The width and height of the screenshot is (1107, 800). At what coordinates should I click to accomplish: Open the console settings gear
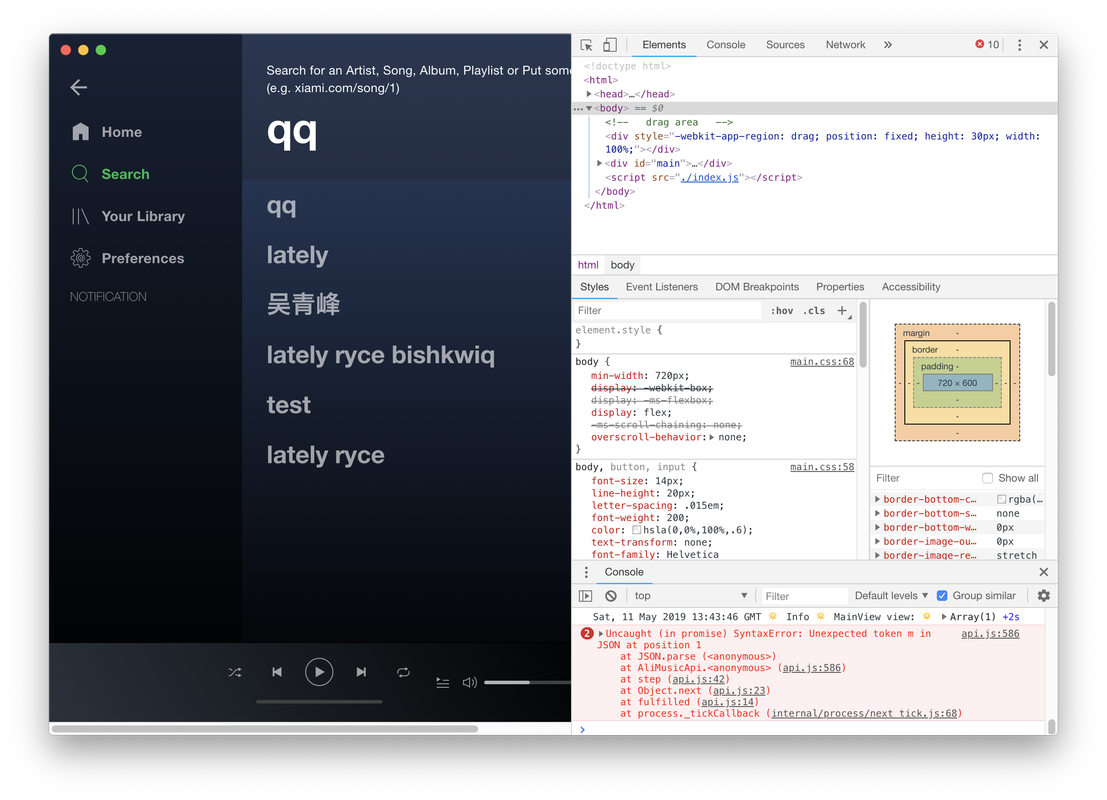(x=1043, y=596)
